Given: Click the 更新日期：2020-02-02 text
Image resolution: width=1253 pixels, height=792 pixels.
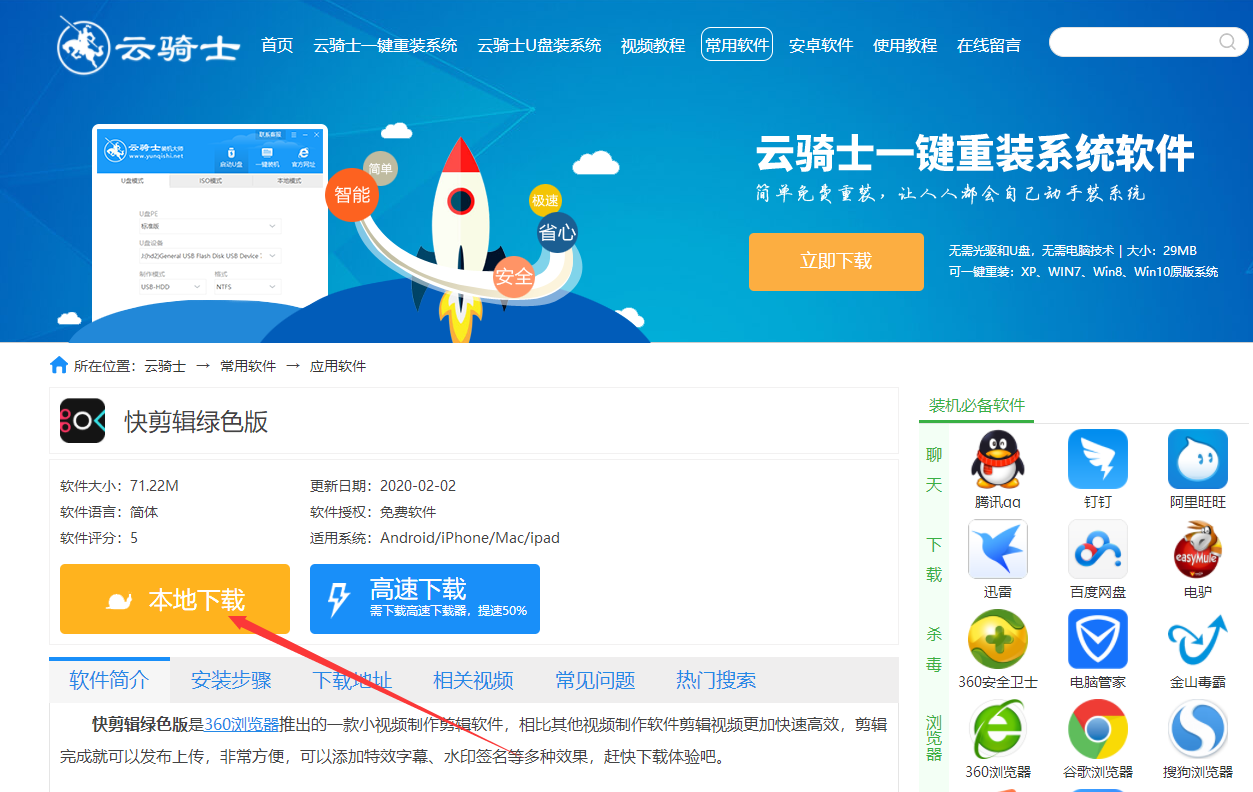Looking at the screenshot, I should pyautogui.click(x=383, y=486).
